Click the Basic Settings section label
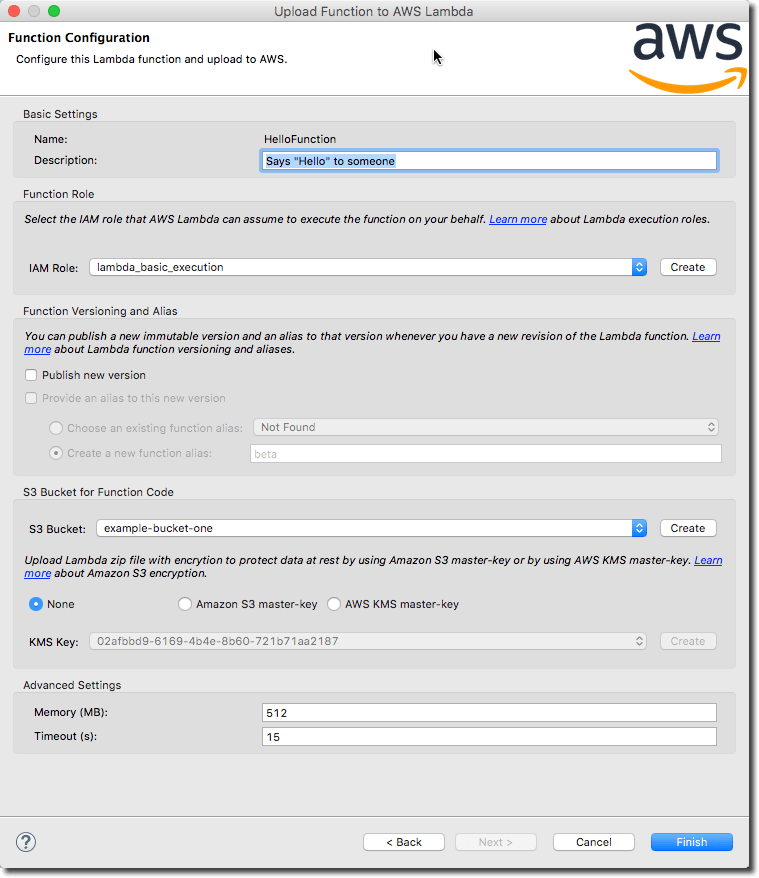The width and height of the screenshot is (759, 878). click(60, 114)
